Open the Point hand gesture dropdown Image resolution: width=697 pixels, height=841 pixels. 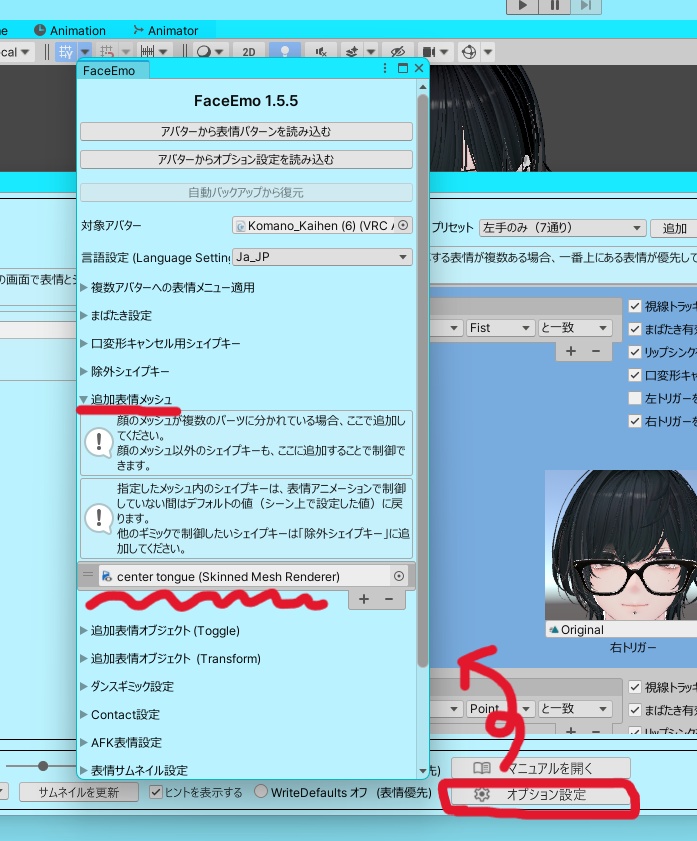point(500,709)
